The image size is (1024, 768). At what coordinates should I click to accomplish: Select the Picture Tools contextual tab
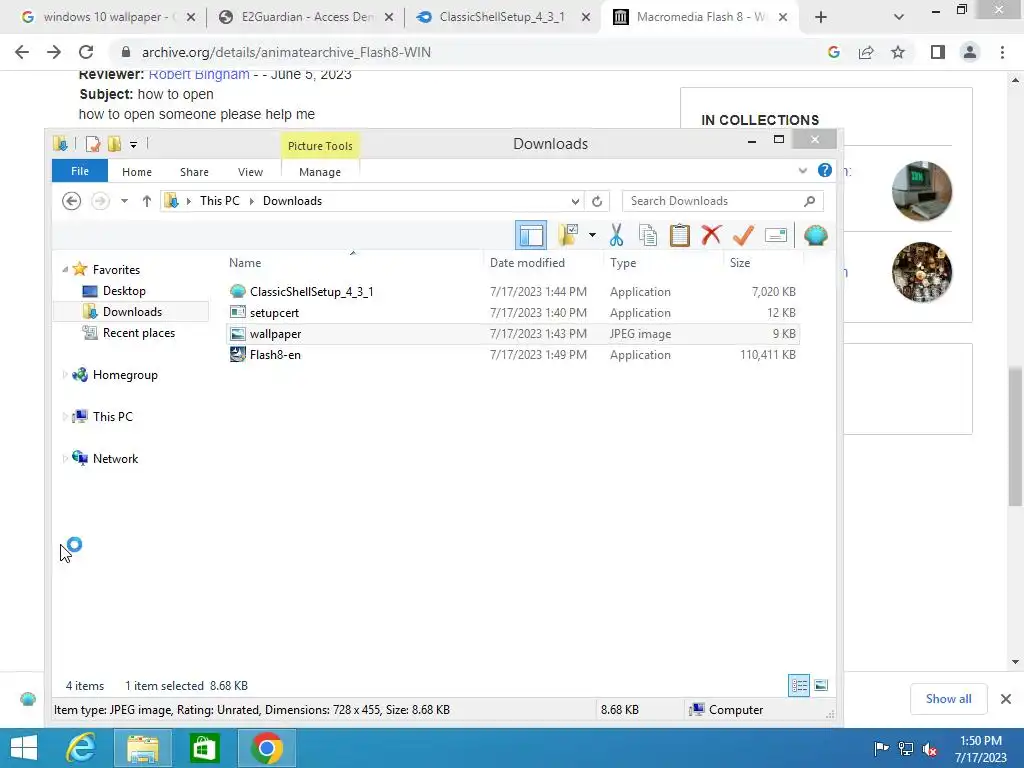click(x=320, y=146)
